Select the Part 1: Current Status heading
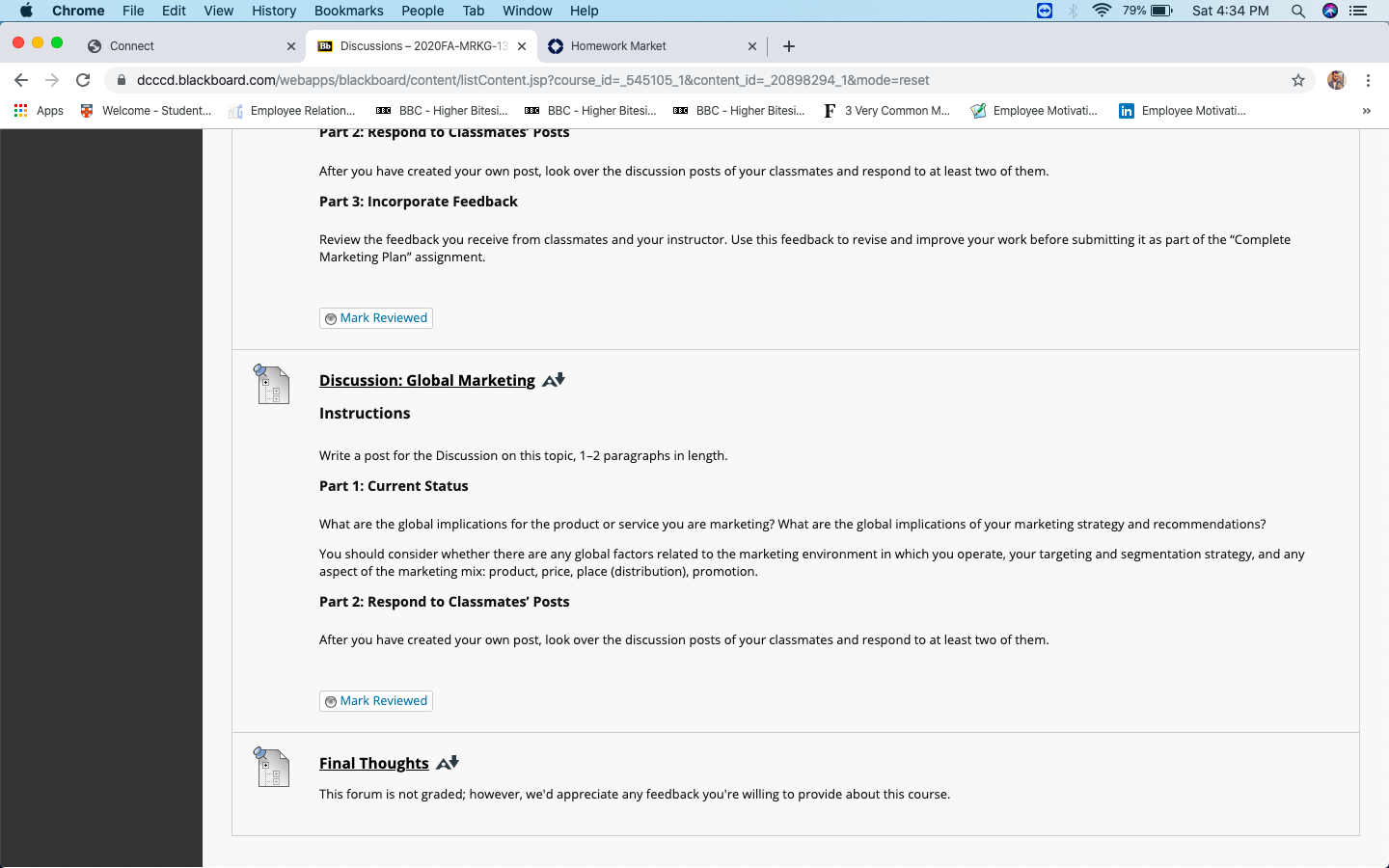The height and width of the screenshot is (868, 1389). 394,486
